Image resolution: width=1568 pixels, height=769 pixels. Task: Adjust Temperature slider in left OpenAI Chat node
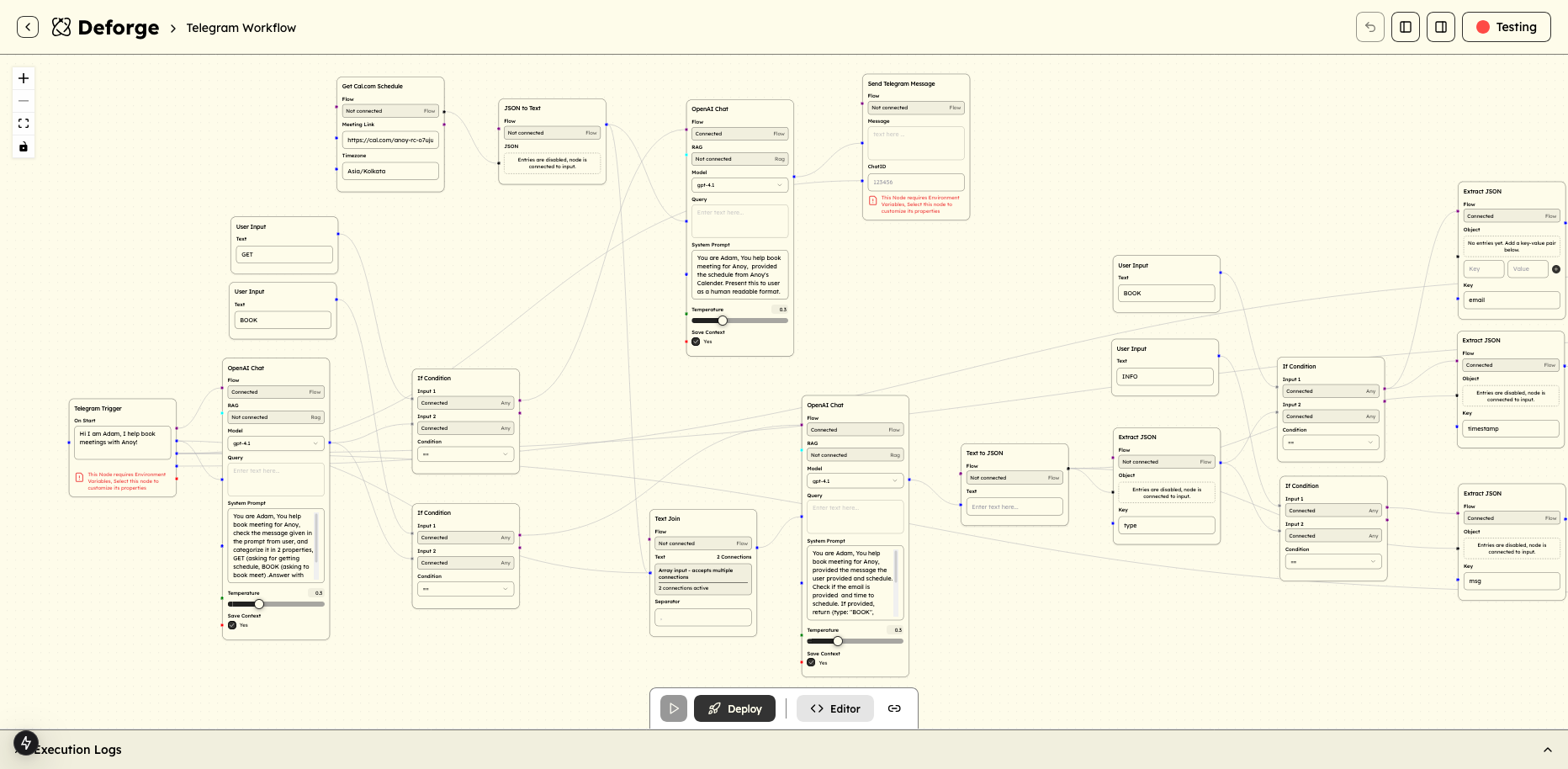276,604
